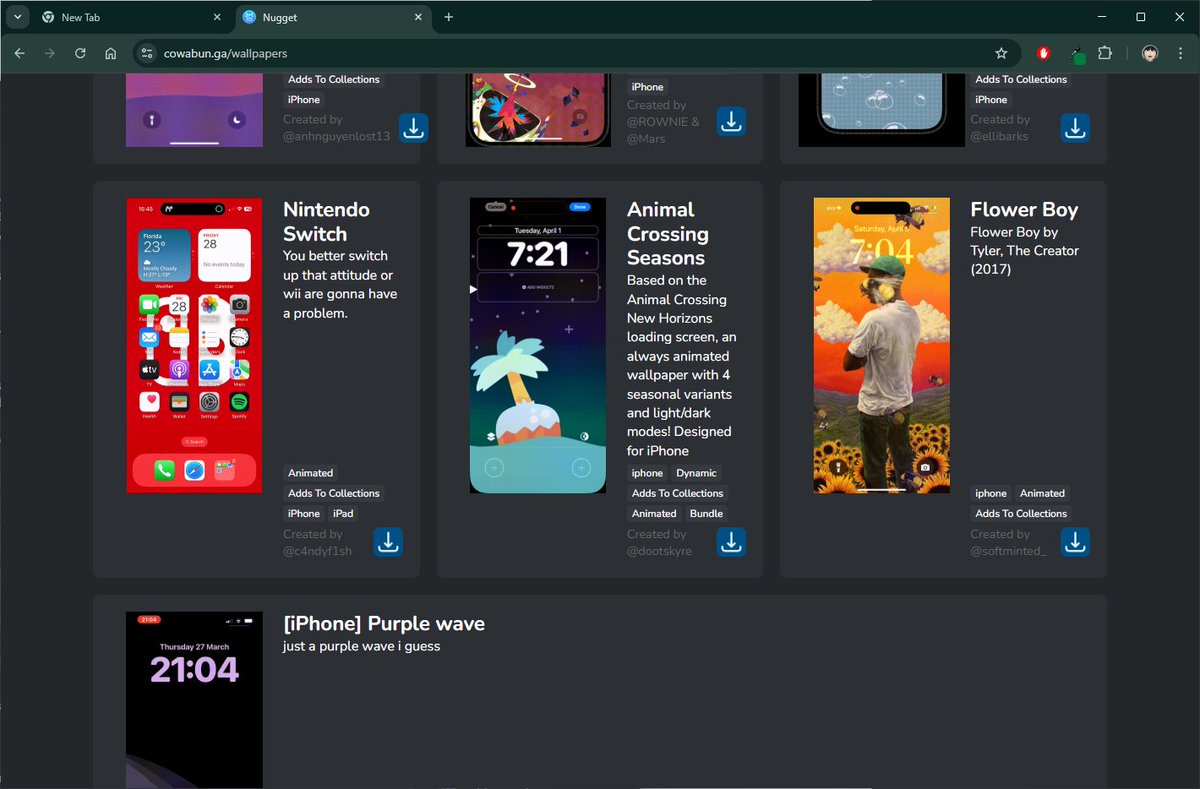Click download icon beside @anhnguyenlost13
This screenshot has height=789, width=1200.
tap(414, 128)
